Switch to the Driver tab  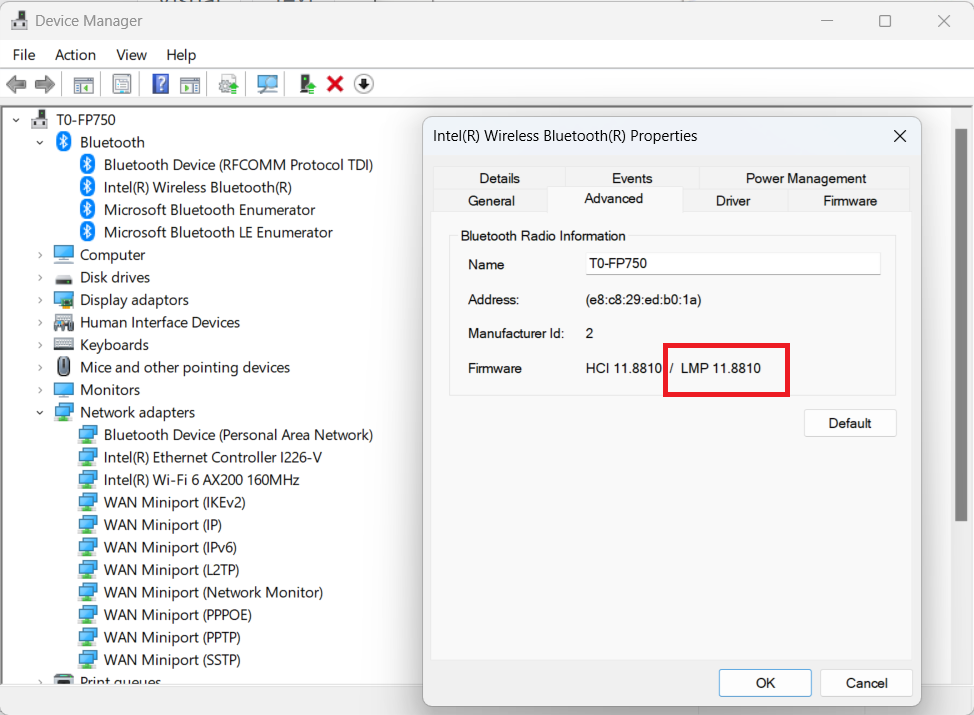[733, 201]
